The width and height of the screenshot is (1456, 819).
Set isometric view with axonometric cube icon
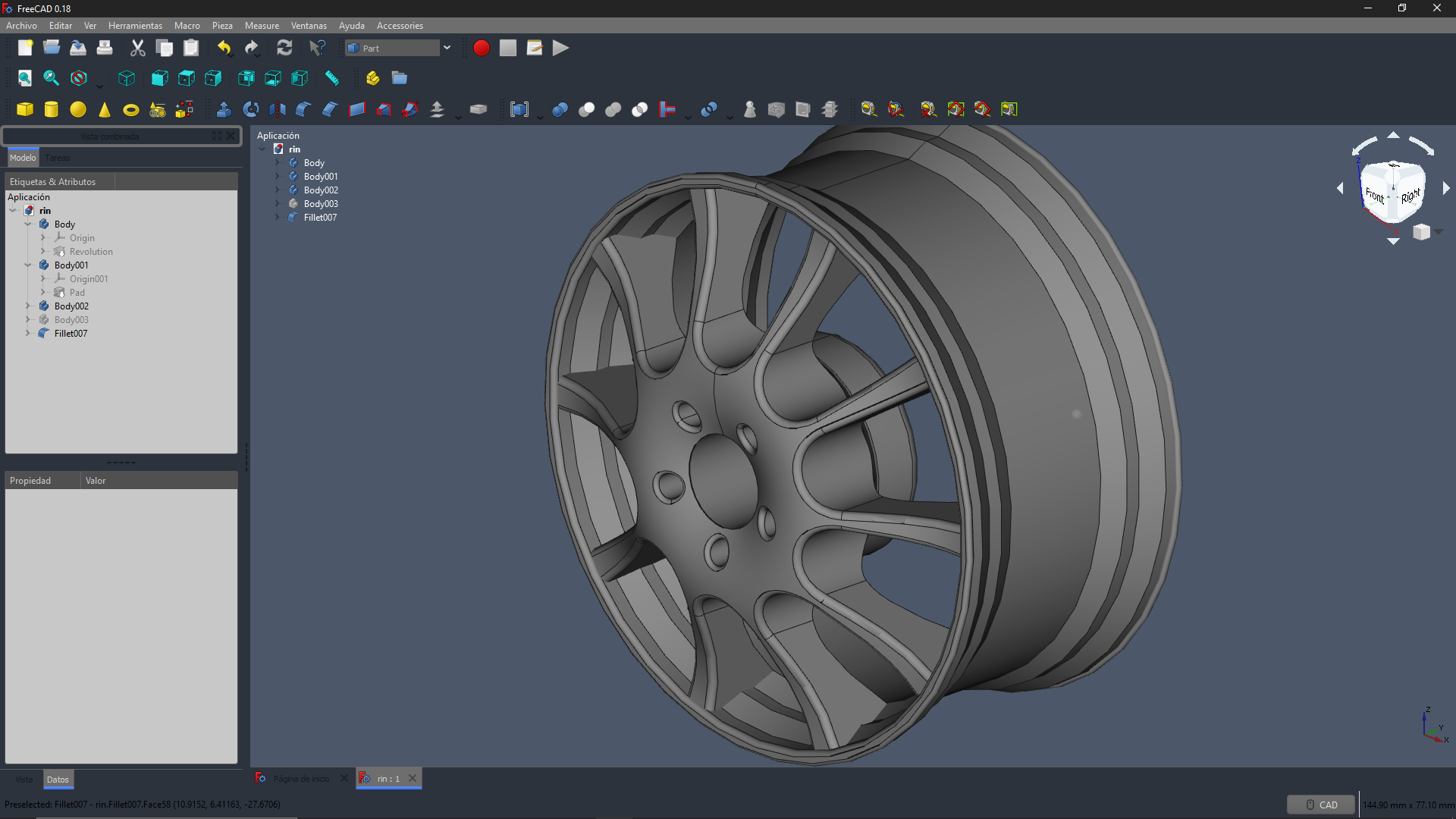click(127, 78)
